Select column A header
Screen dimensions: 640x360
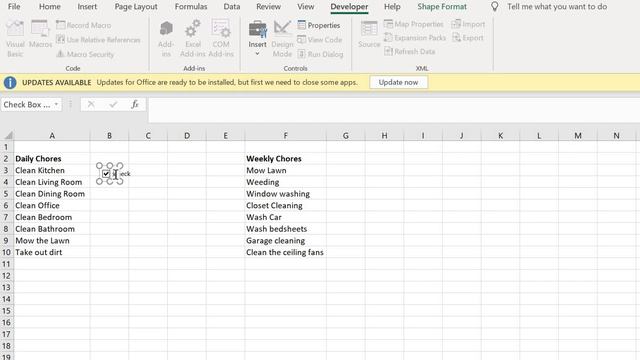tap(52, 136)
